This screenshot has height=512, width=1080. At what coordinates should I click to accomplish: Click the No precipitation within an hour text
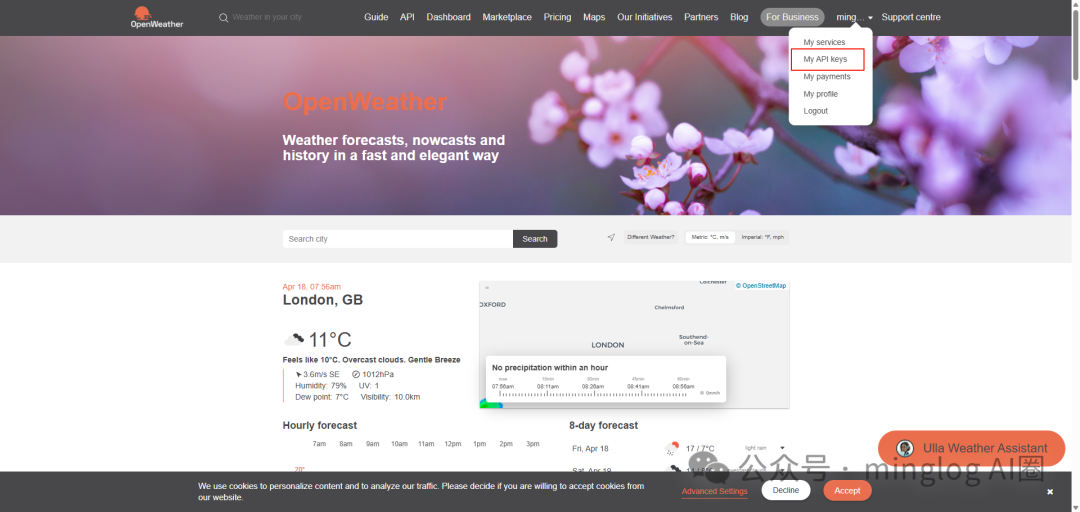(550, 368)
